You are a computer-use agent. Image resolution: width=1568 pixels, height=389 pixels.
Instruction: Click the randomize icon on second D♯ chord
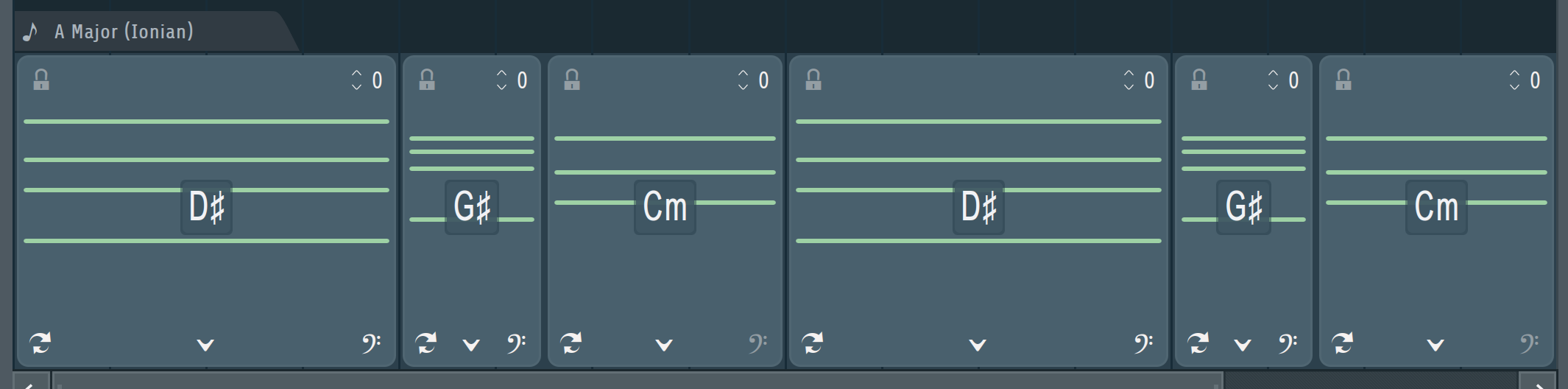(x=812, y=343)
